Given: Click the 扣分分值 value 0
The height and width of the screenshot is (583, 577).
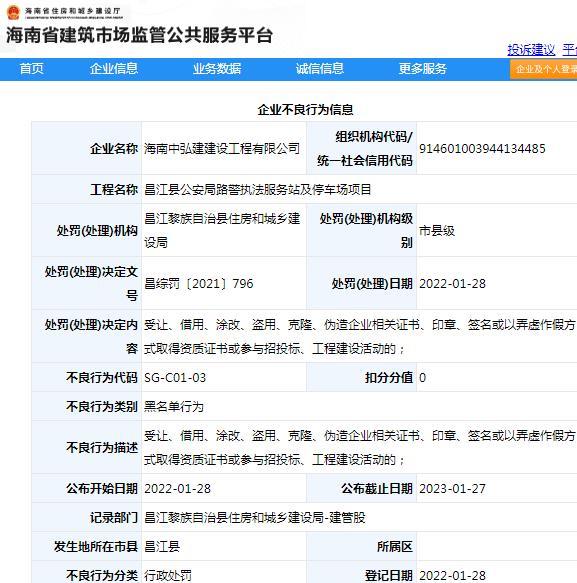Looking at the screenshot, I should (x=422, y=378).
